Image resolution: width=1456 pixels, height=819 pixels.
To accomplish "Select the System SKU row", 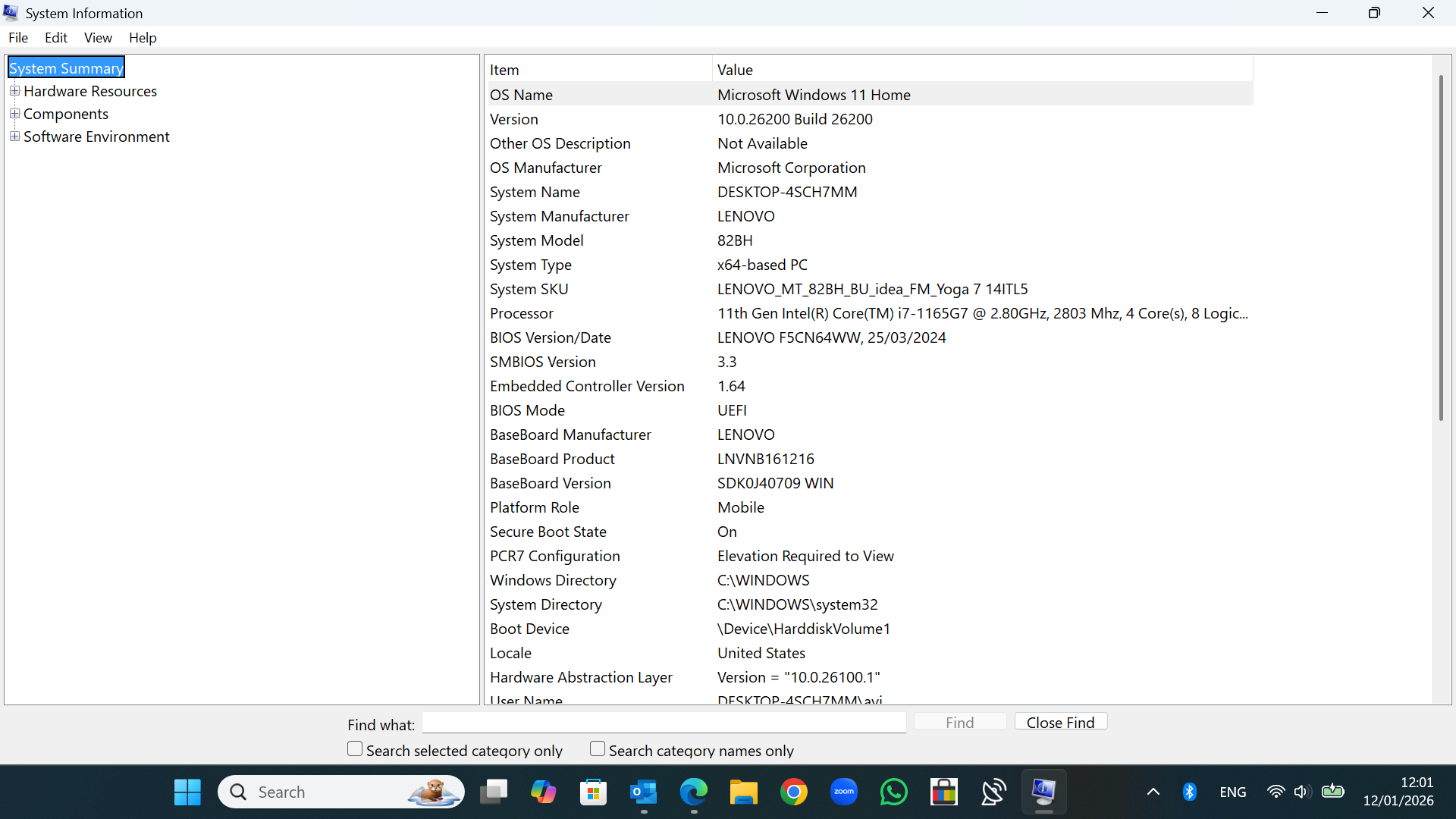I will point(869,289).
